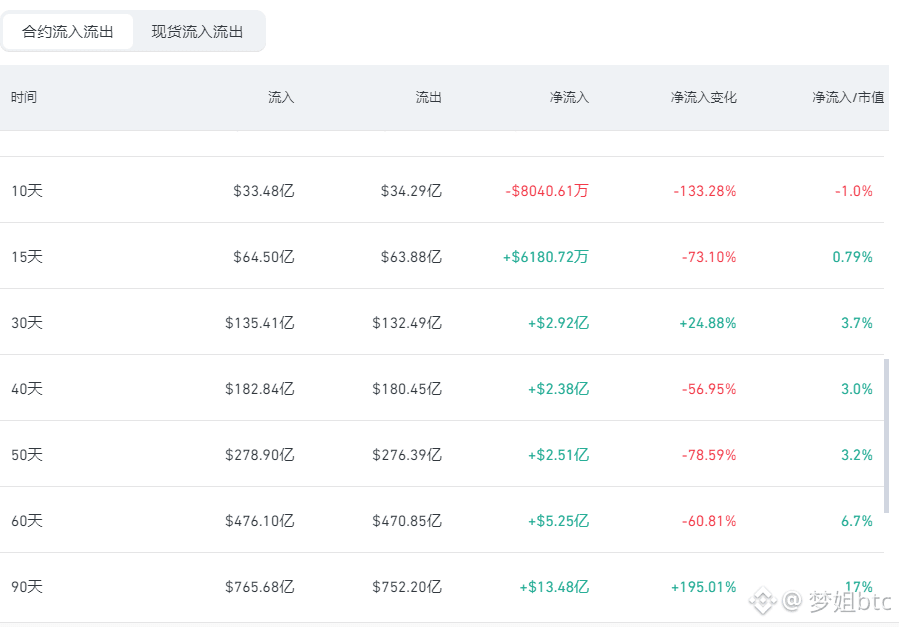This screenshot has width=899, height=627.
Task: Sort by the 净流入 column header
Action: pos(569,97)
